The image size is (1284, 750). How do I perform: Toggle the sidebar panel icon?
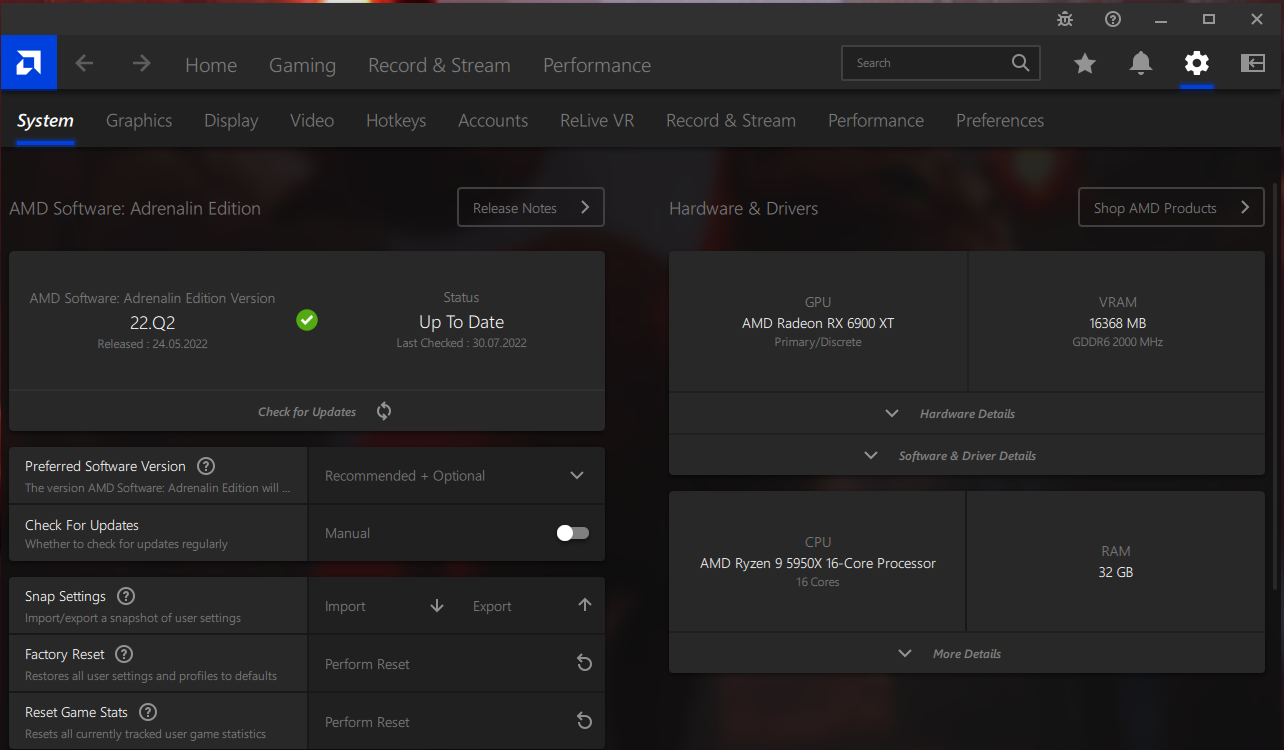point(1253,63)
